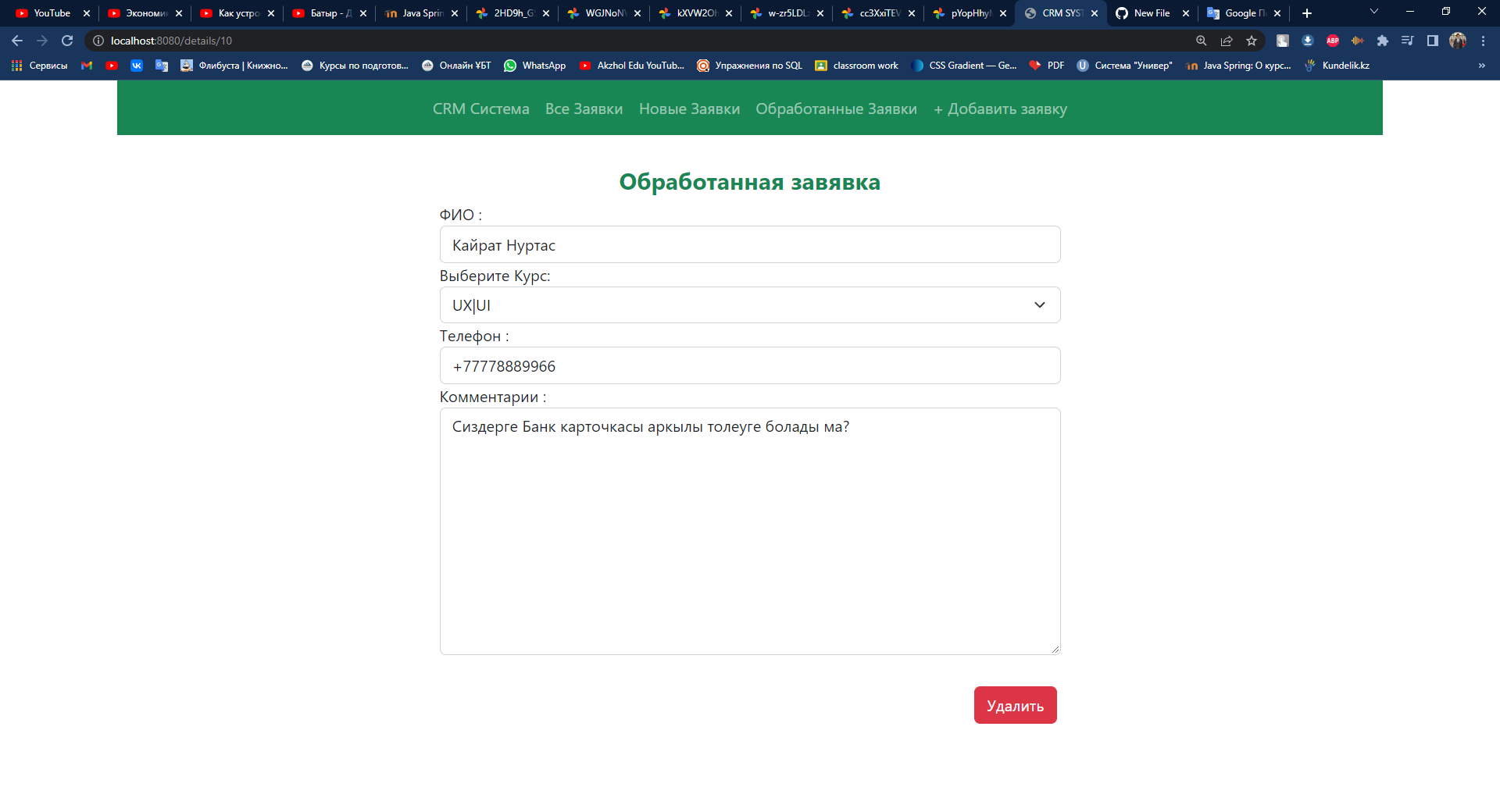Bookmark the page with the star icon
Screen dimensions: 1500x812
click(1252, 41)
